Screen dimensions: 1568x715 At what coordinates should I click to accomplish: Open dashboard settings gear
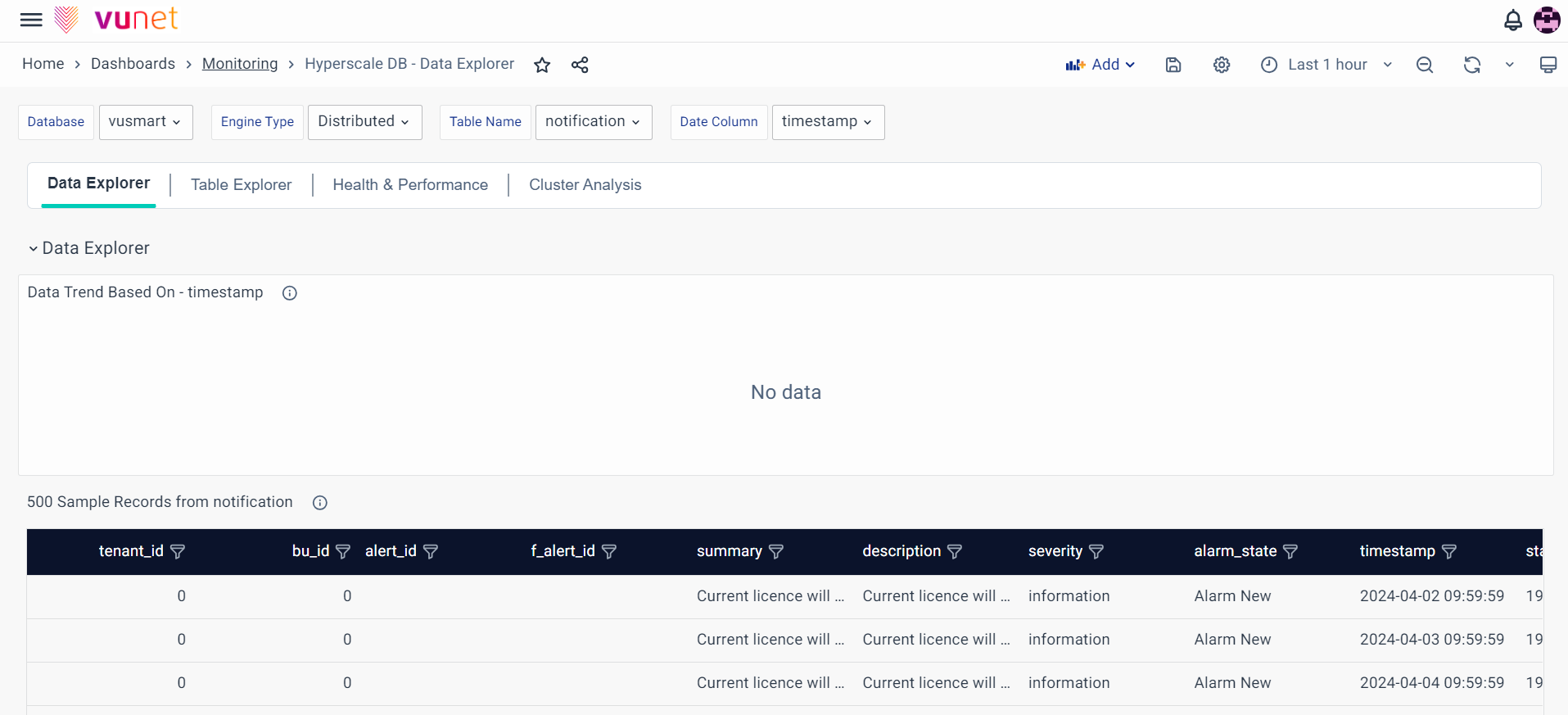1221,65
